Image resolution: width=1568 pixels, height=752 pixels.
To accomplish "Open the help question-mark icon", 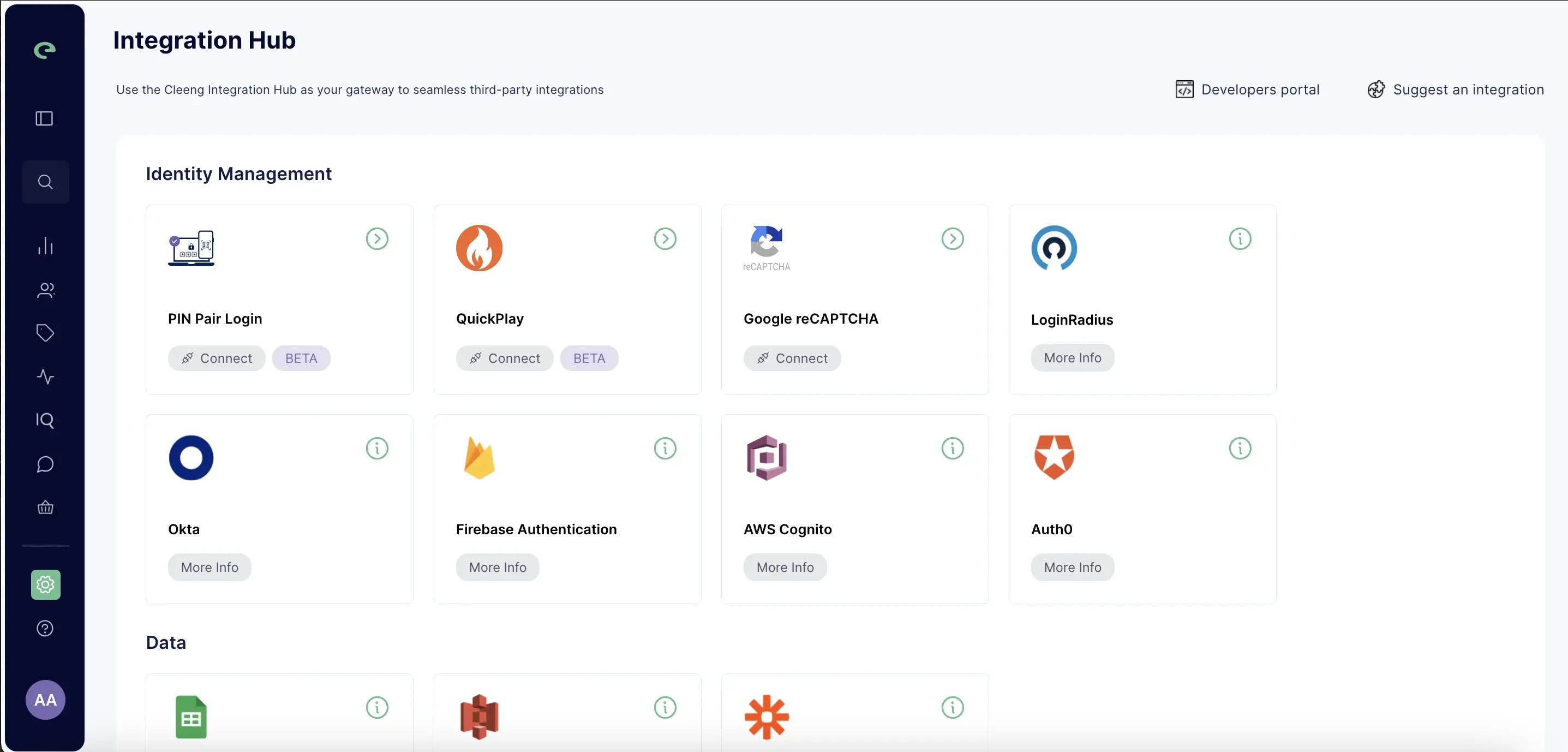I will tap(45, 628).
